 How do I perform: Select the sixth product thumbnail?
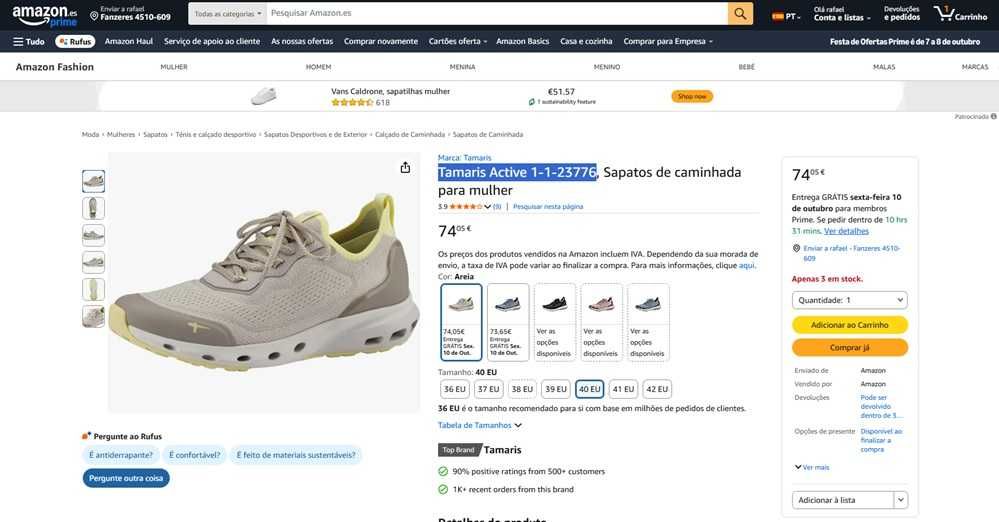click(x=93, y=316)
